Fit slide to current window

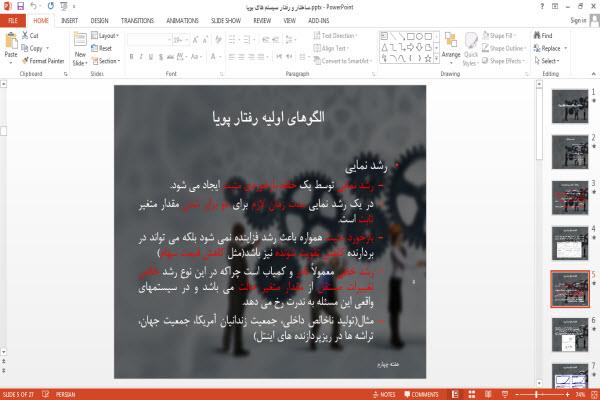(594, 395)
